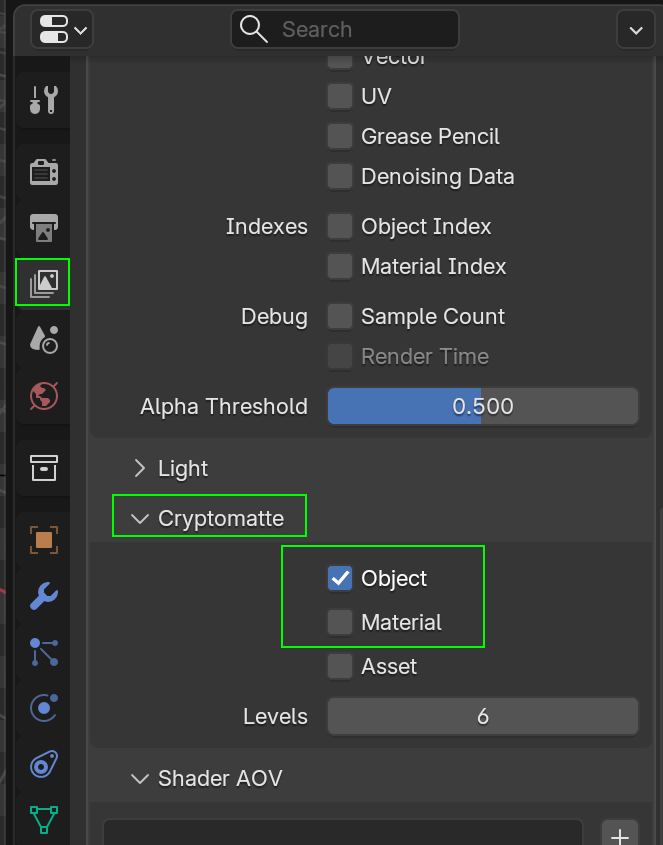This screenshot has height=845, width=663.
Task: Open the Scene properties tab
Action: click(43, 339)
